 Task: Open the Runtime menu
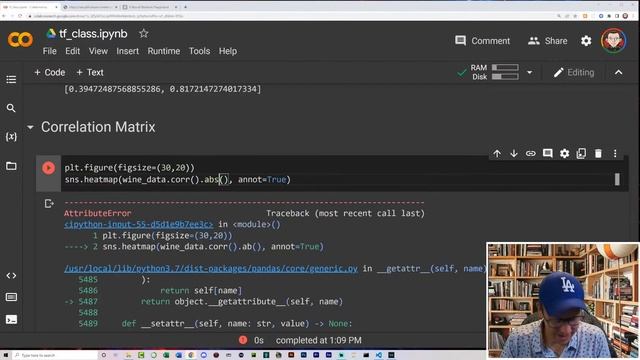point(164,51)
